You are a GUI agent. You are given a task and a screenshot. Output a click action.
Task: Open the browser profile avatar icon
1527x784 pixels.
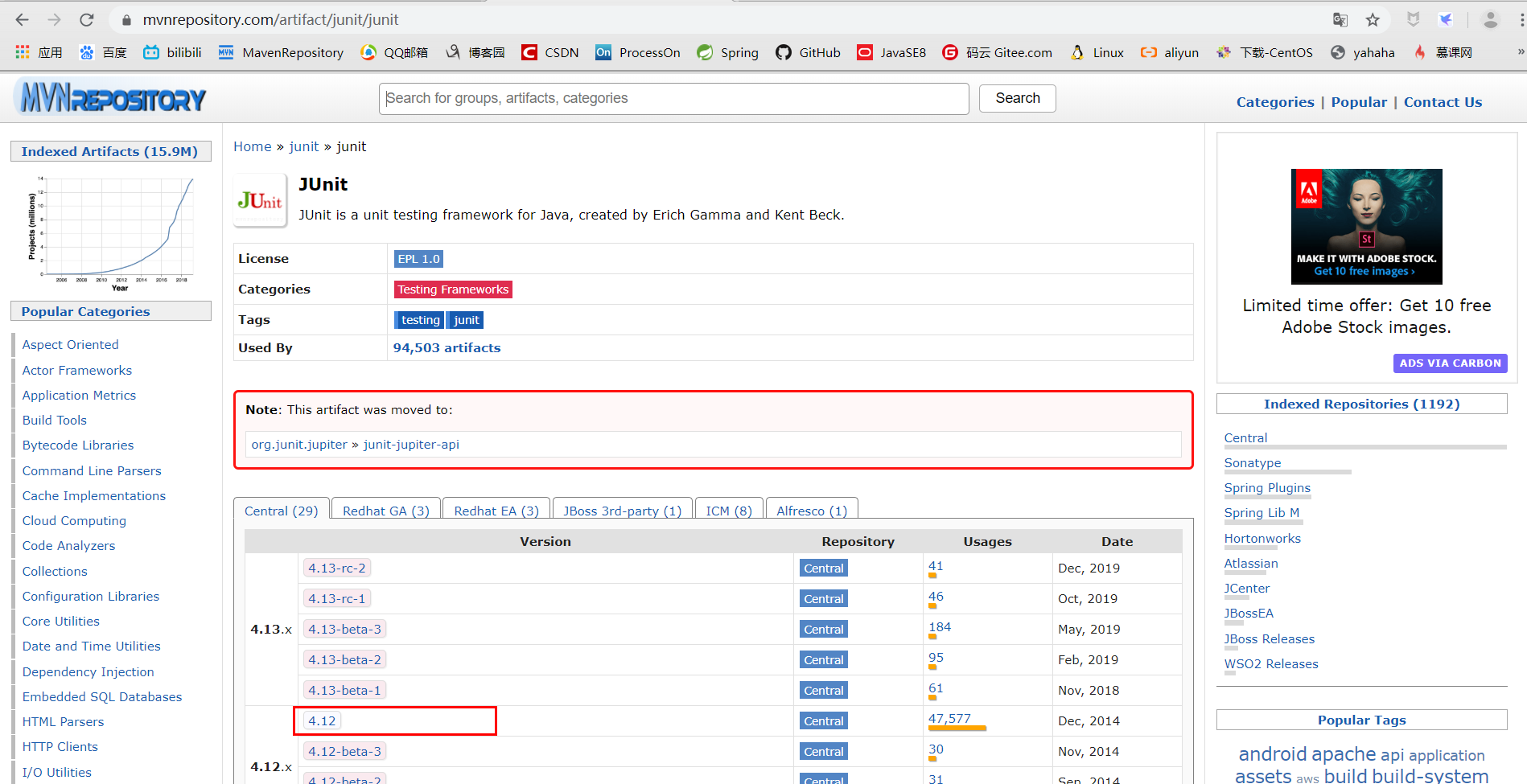(x=1490, y=20)
